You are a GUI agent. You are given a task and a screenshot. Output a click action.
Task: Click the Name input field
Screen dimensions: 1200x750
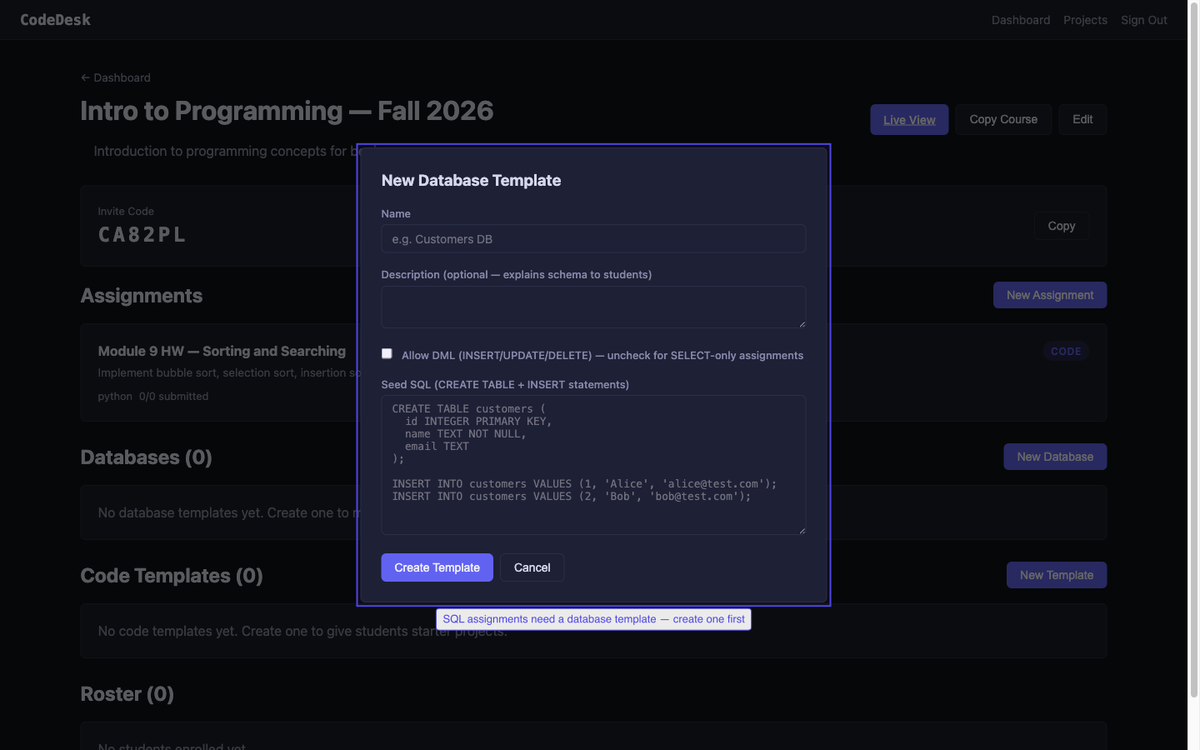pos(593,238)
